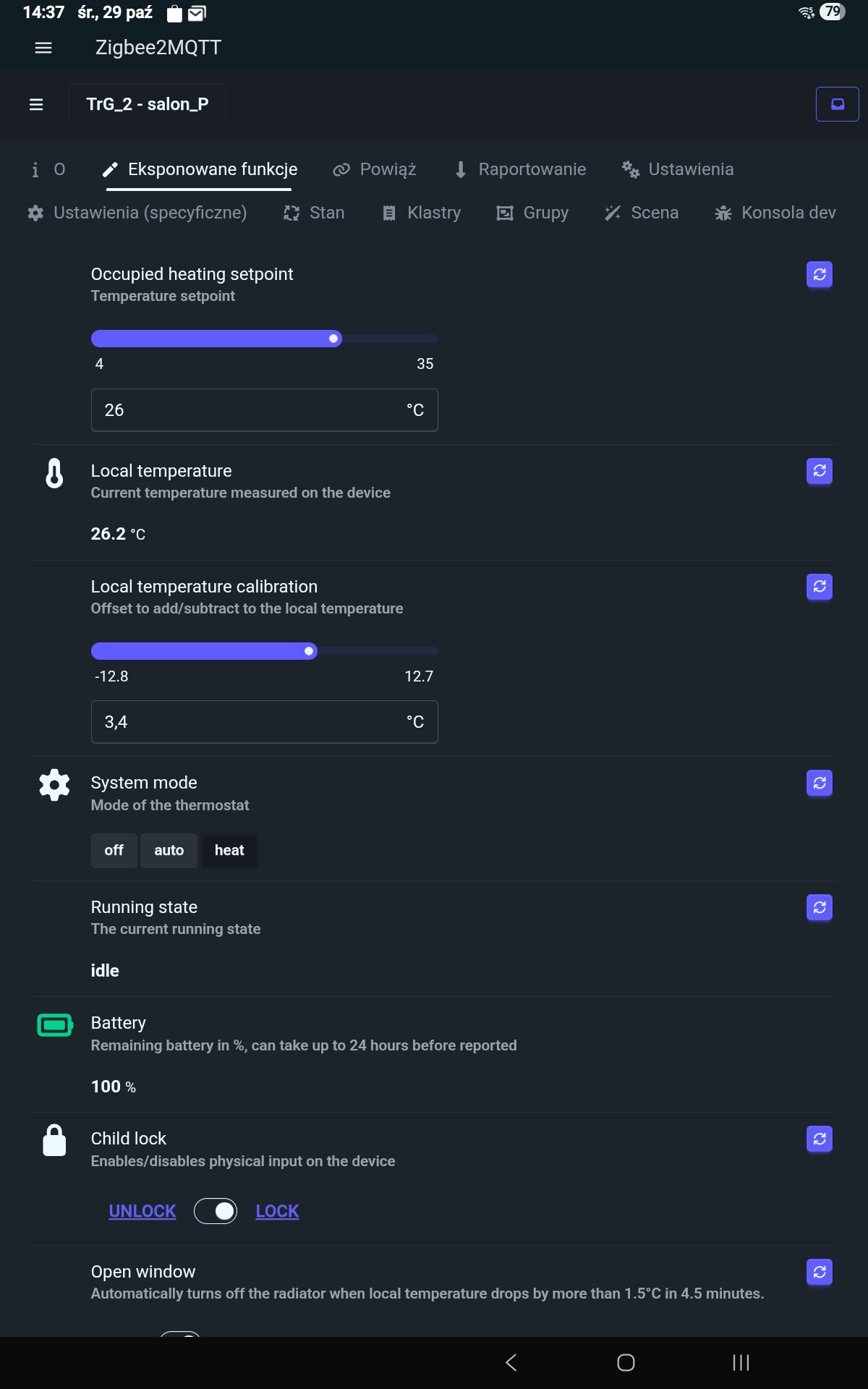This screenshot has width=868, height=1389.
Task: Click the UNLOCK link
Action: 142,1211
